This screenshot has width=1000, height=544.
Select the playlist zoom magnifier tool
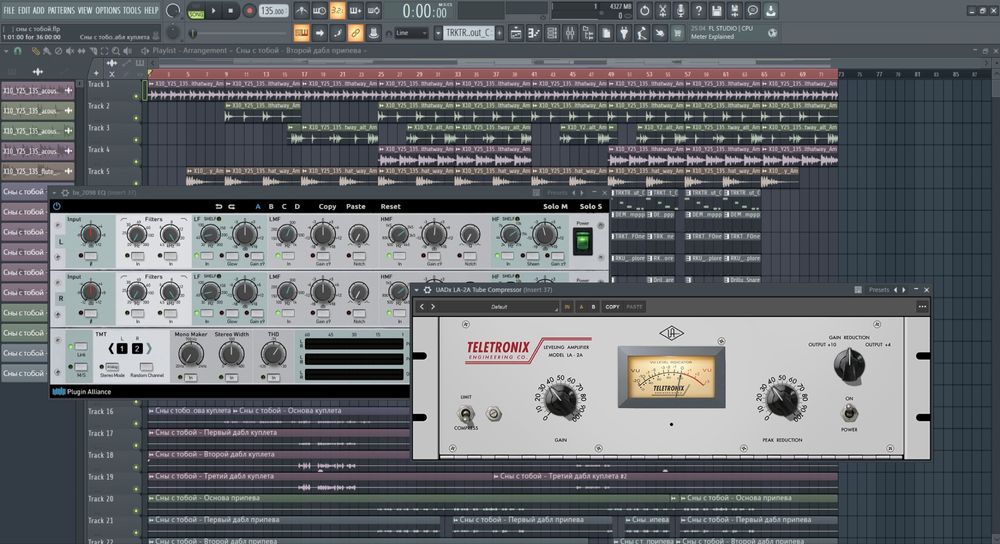coord(115,50)
